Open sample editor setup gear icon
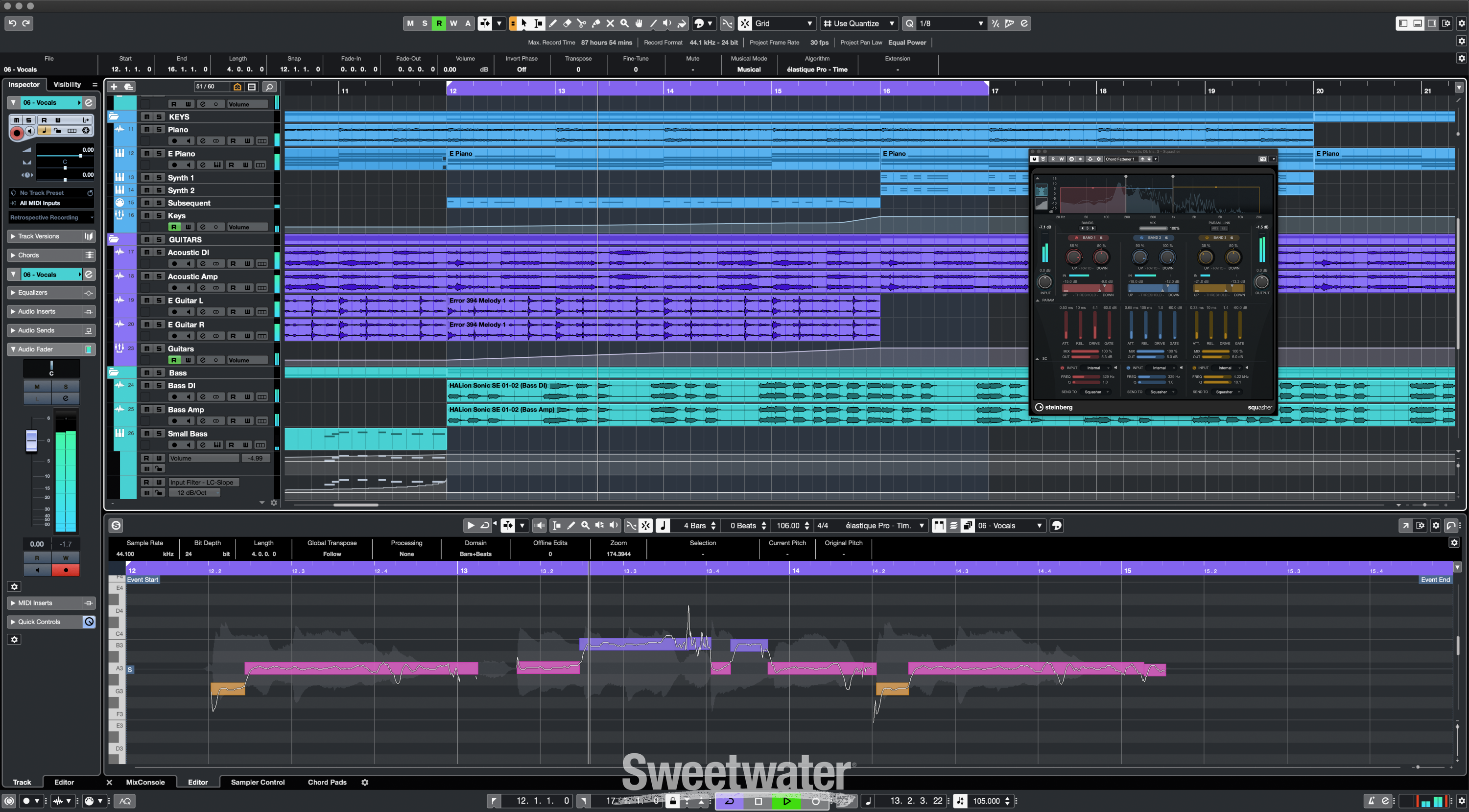Image resolution: width=1469 pixels, height=812 pixels. tap(1436, 525)
